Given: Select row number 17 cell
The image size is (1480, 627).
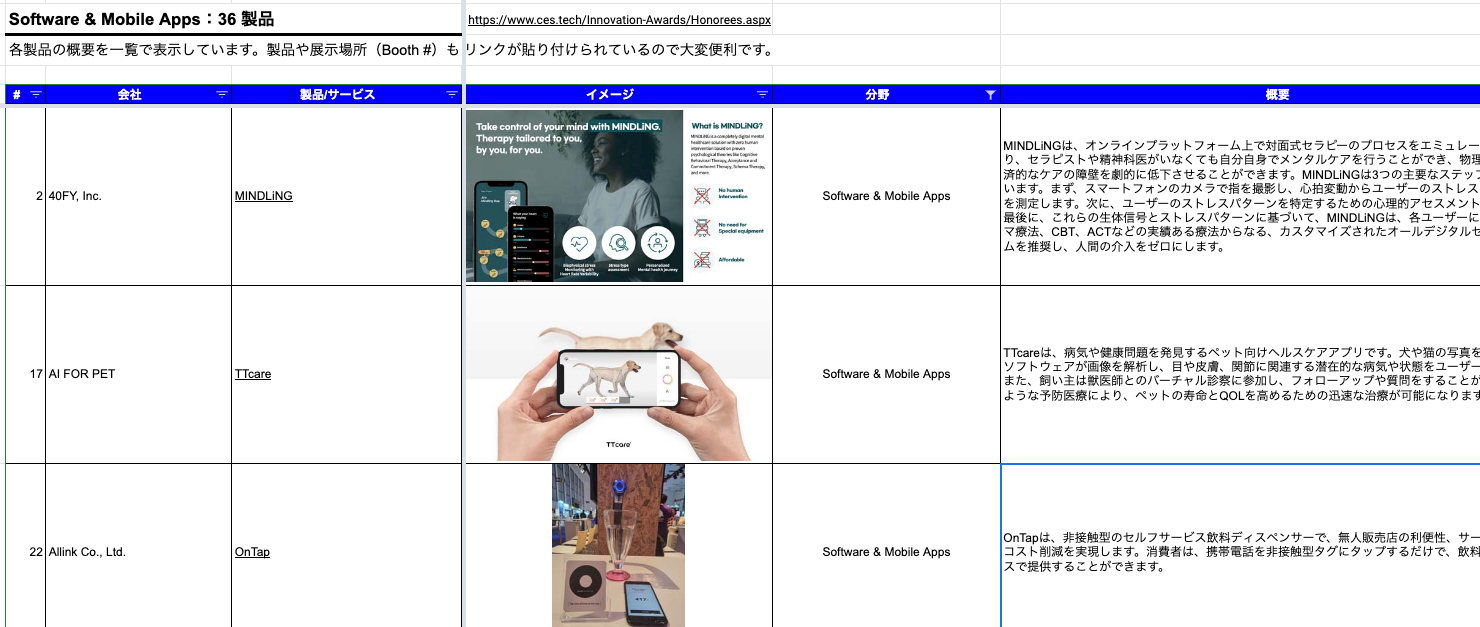Looking at the screenshot, I should click(x=25, y=374).
